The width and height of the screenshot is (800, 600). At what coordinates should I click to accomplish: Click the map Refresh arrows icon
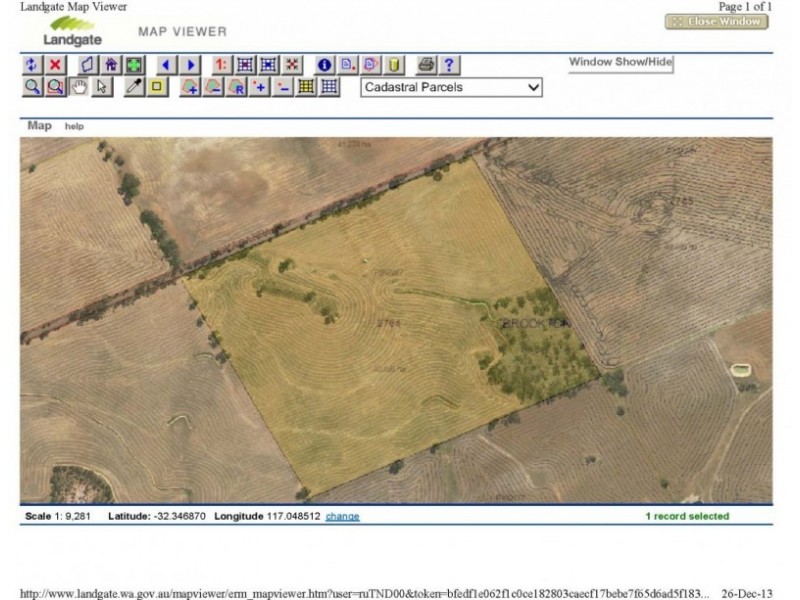(30, 66)
